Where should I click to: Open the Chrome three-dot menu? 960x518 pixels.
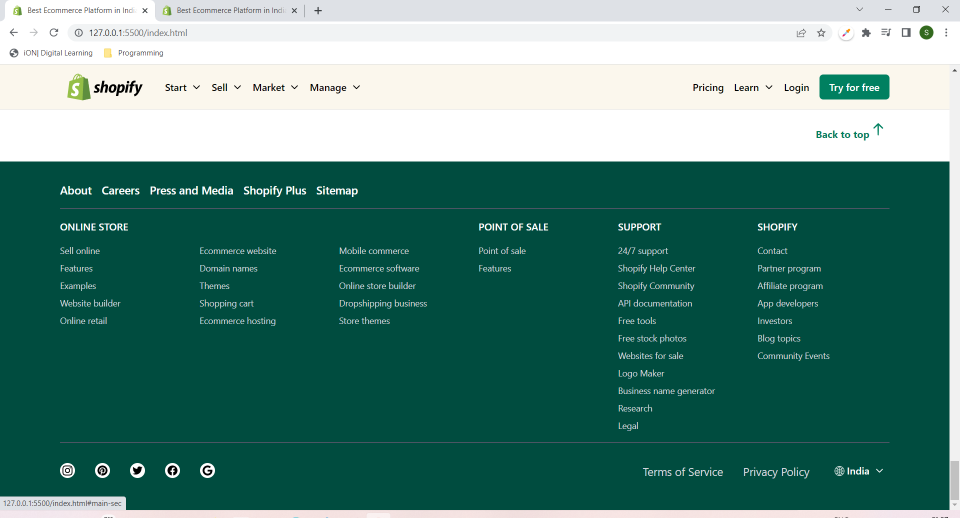[x=946, y=32]
